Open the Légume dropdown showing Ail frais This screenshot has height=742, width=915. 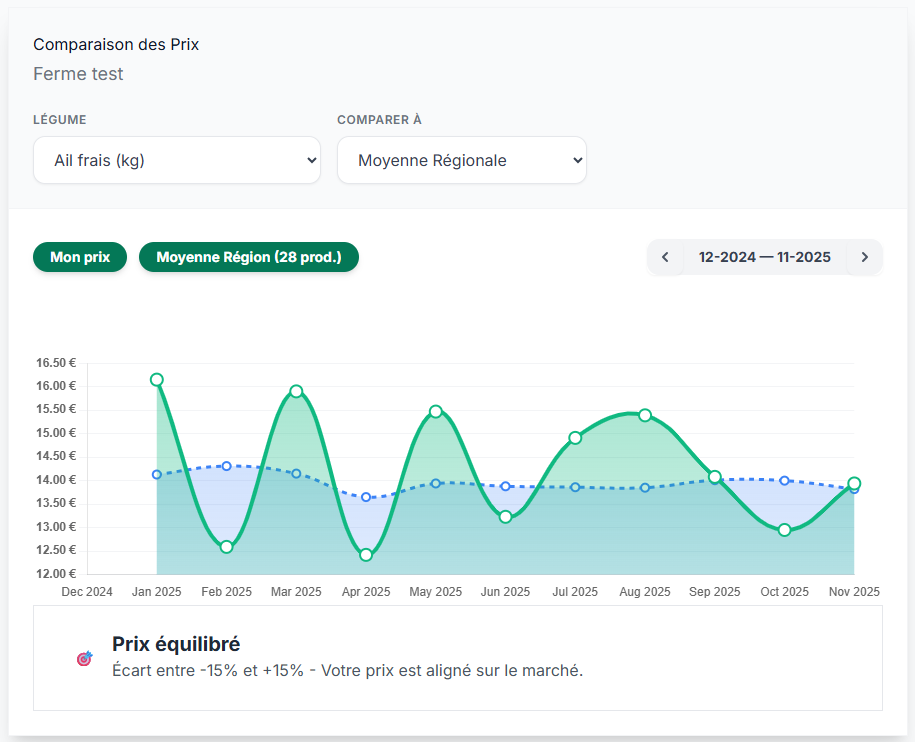(x=177, y=160)
